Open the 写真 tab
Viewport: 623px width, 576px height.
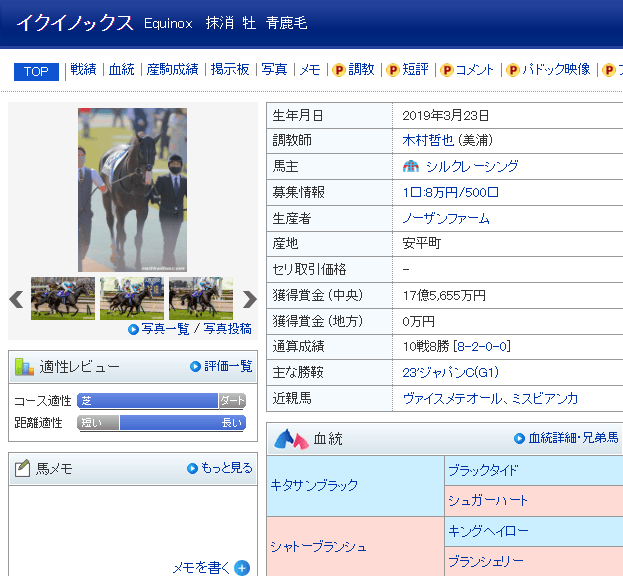[x=274, y=70]
